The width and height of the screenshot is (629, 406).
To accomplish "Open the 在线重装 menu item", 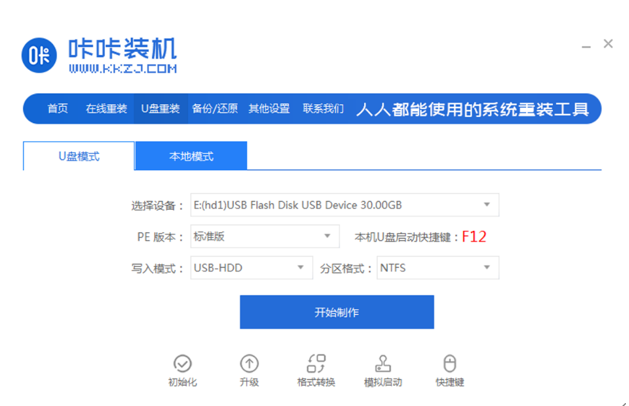I will (106, 108).
